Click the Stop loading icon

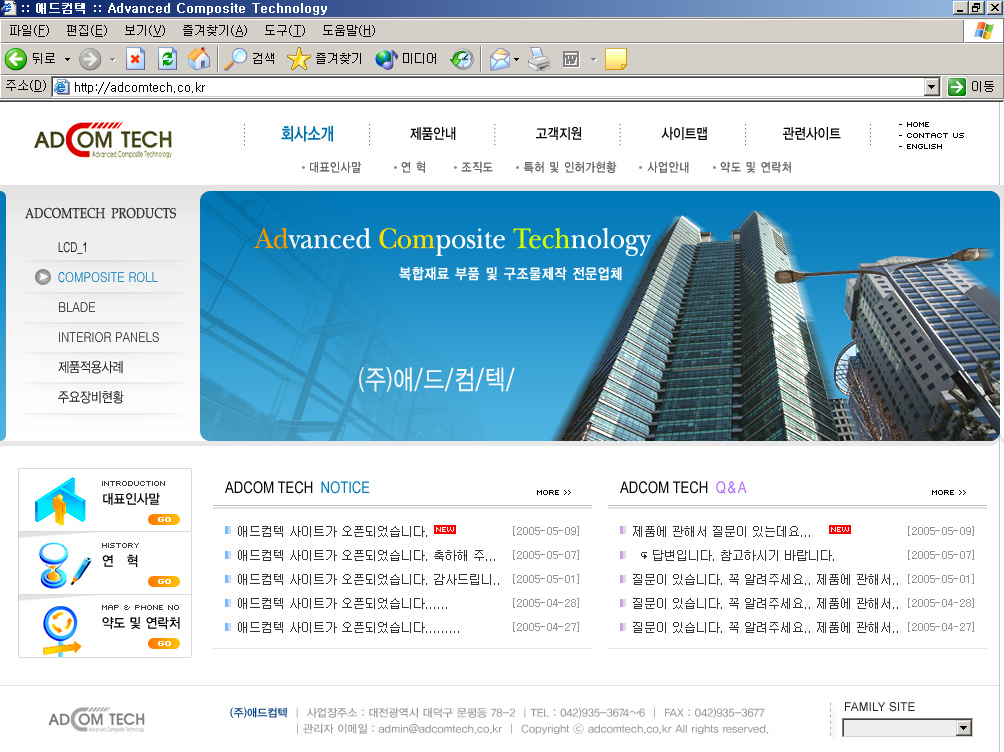[x=135, y=59]
